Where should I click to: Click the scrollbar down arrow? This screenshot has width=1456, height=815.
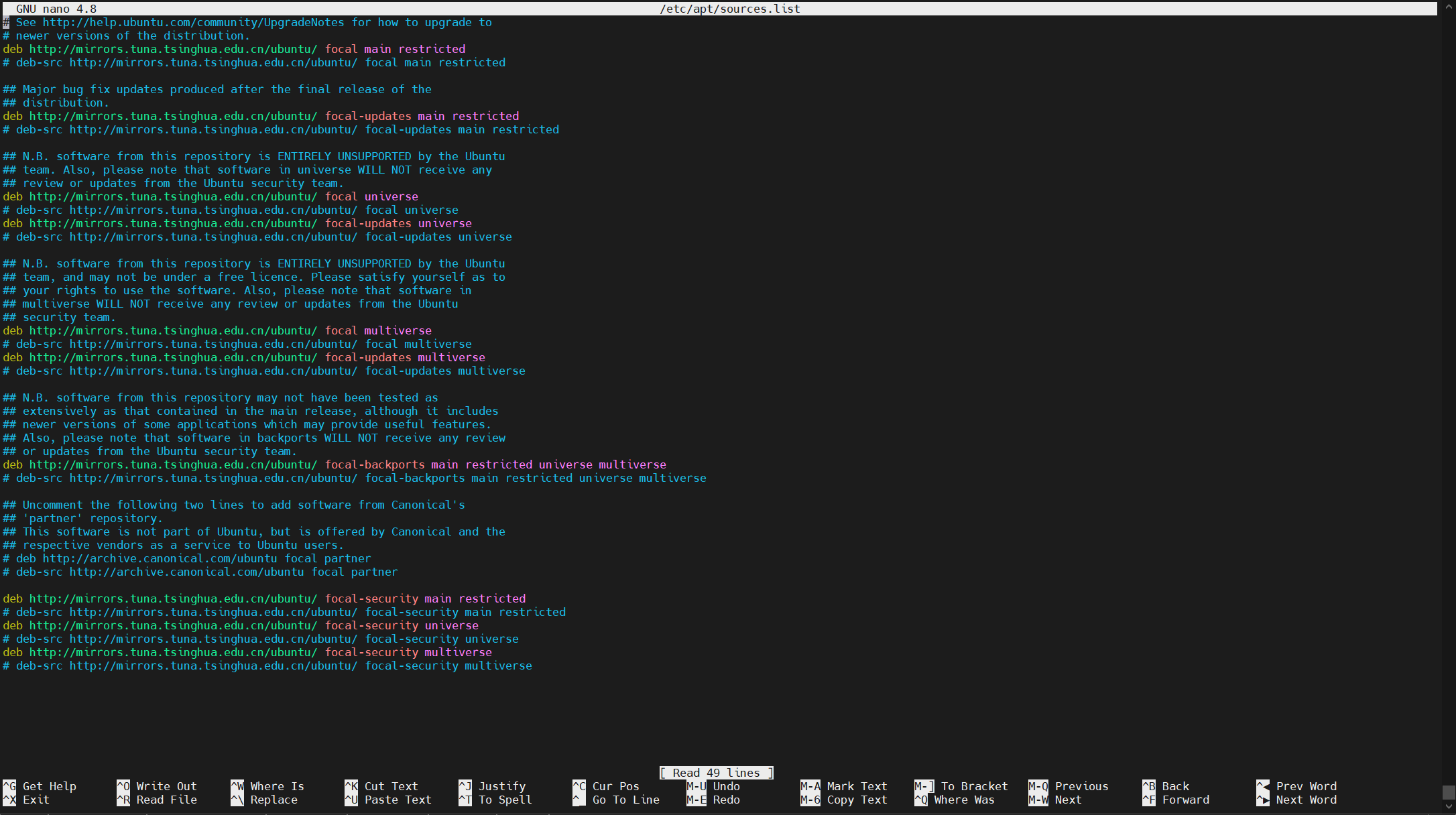click(x=1449, y=808)
